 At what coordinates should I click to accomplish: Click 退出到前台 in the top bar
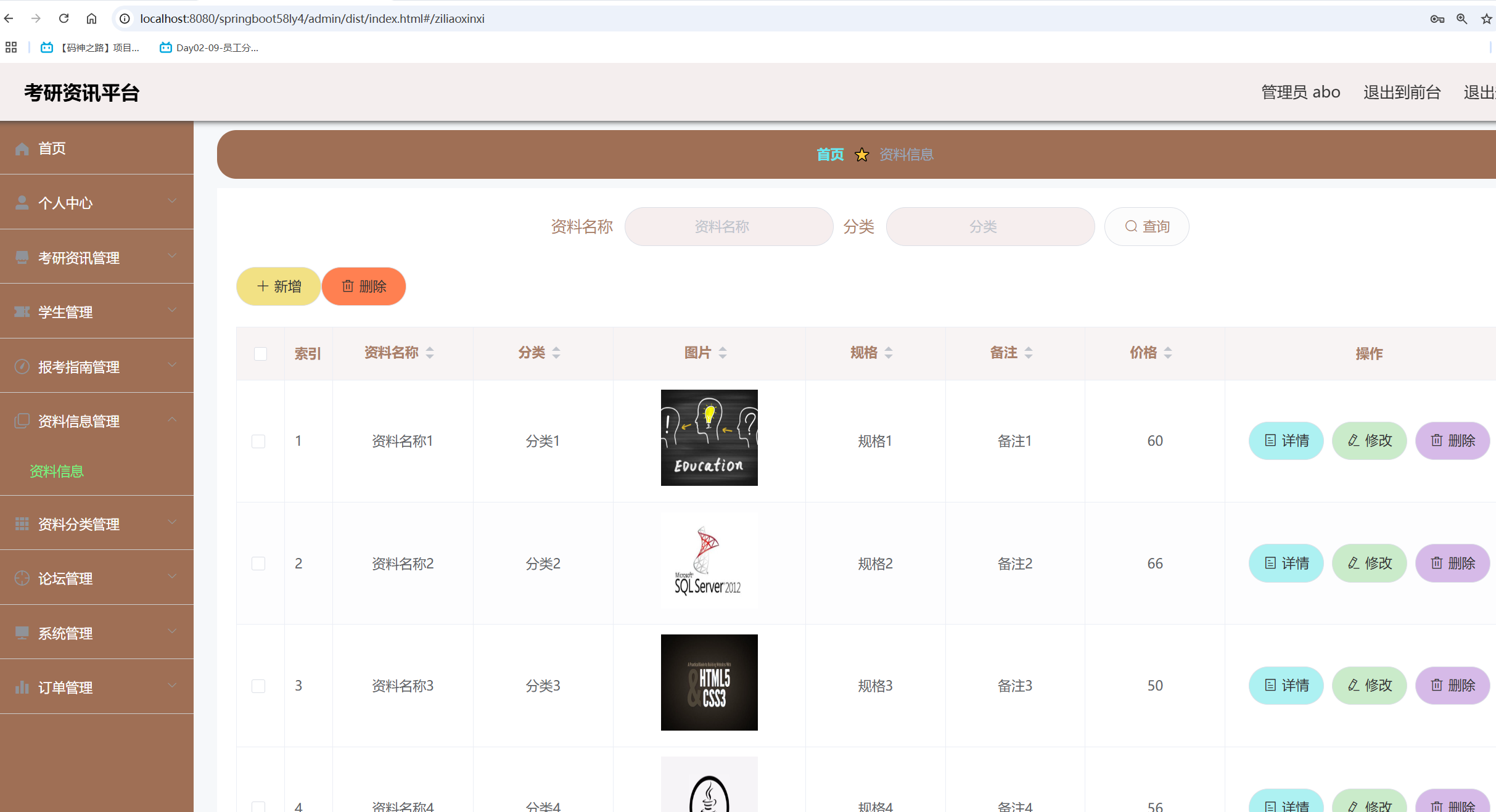point(1401,92)
